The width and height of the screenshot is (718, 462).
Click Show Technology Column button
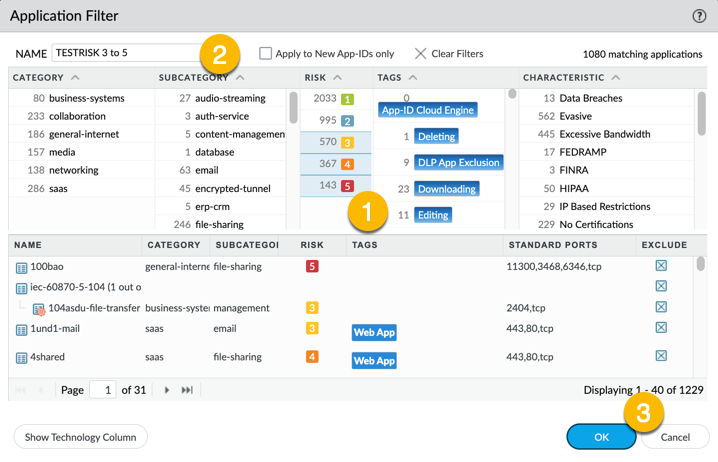tap(81, 436)
